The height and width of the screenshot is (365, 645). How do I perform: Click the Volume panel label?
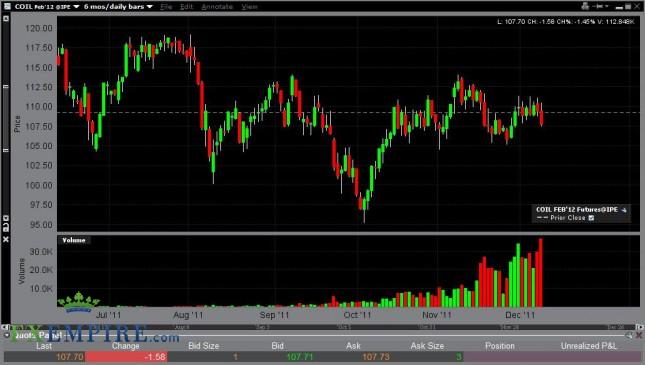pos(74,240)
